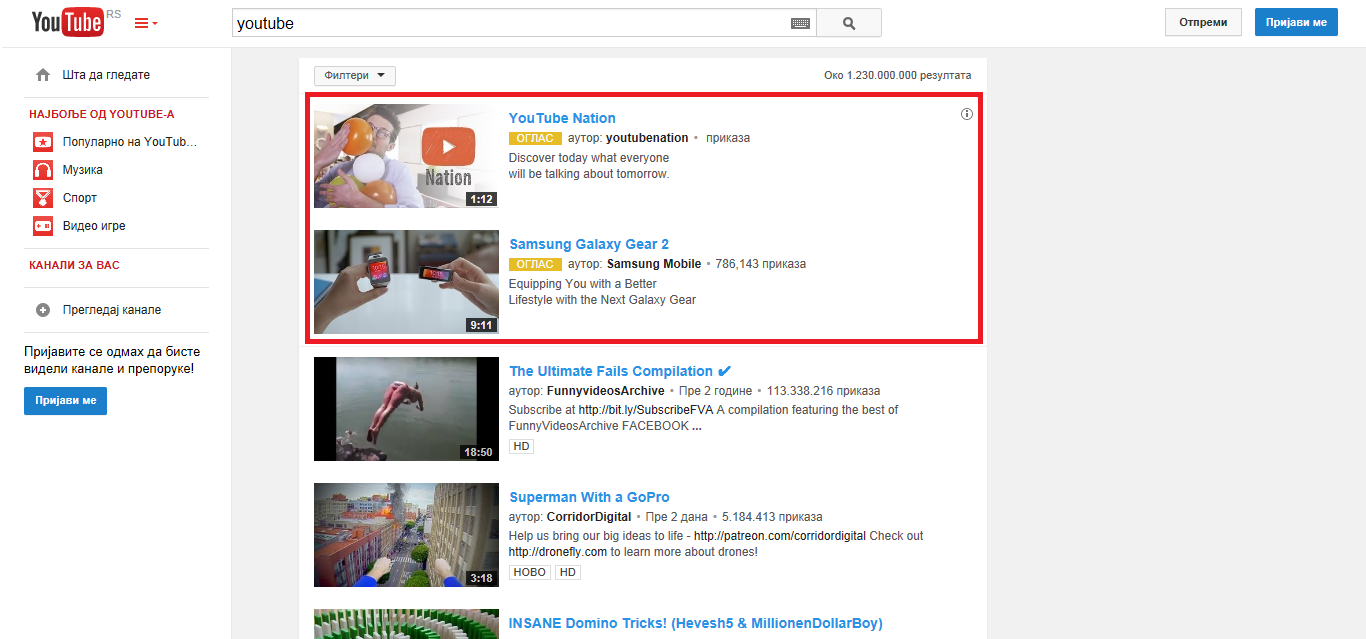This screenshot has width=1366, height=639.
Task: Open The Ultimate Fails Compilation thumbnail
Action: 406,409
